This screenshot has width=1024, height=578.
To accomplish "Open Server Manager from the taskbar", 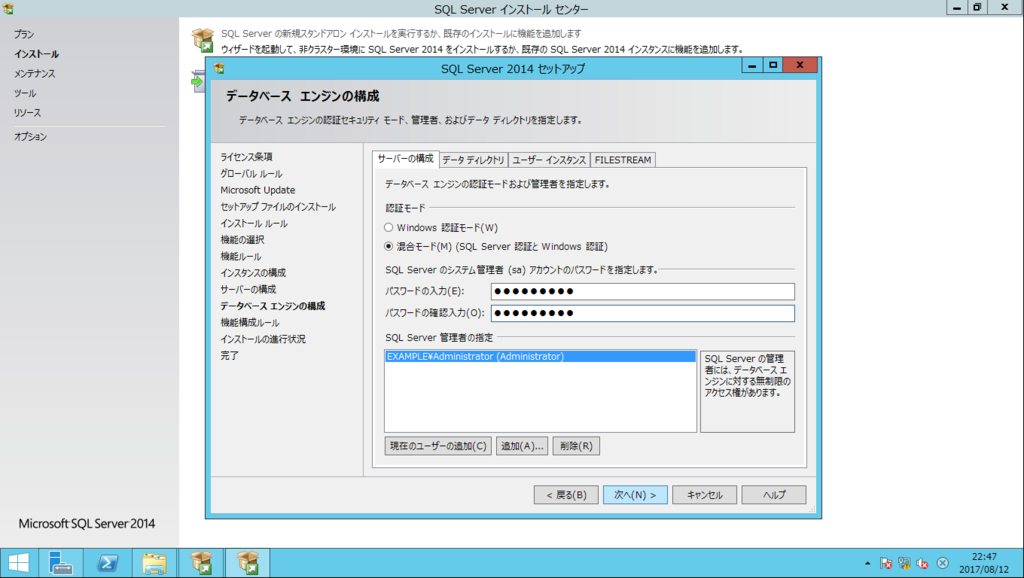I will coord(61,563).
